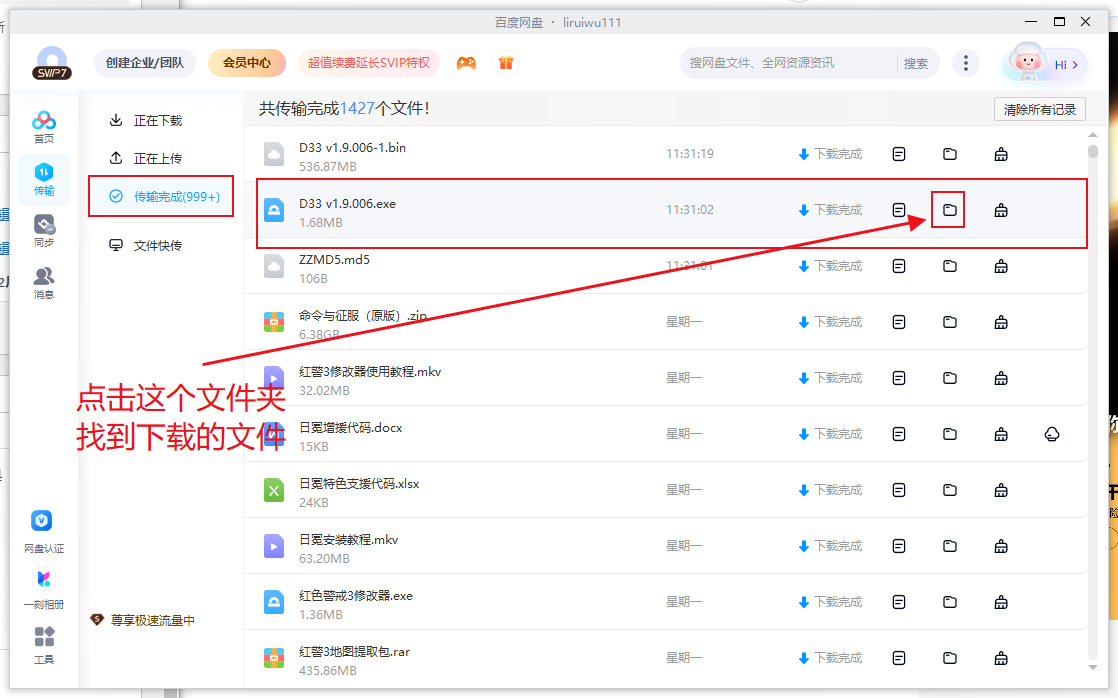Image resolution: width=1118 pixels, height=698 pixels.
Task: Expand the Hi profile chevron
Action: point(1075,65)
